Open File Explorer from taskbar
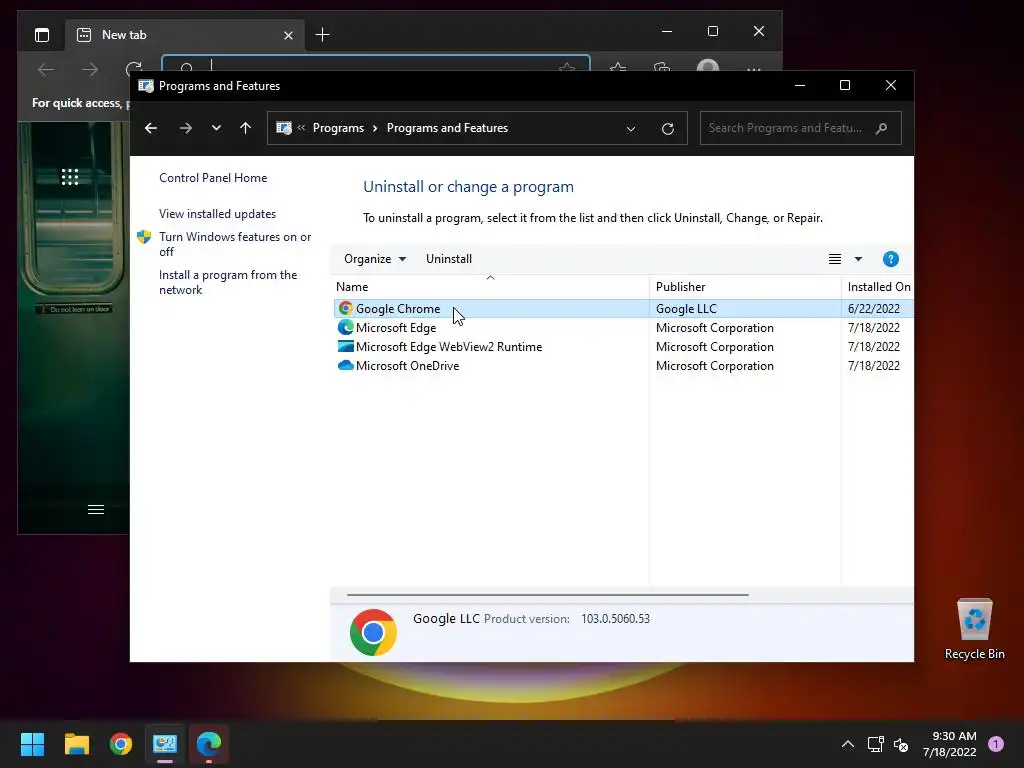1024x768 pixels. coord(76,744)
